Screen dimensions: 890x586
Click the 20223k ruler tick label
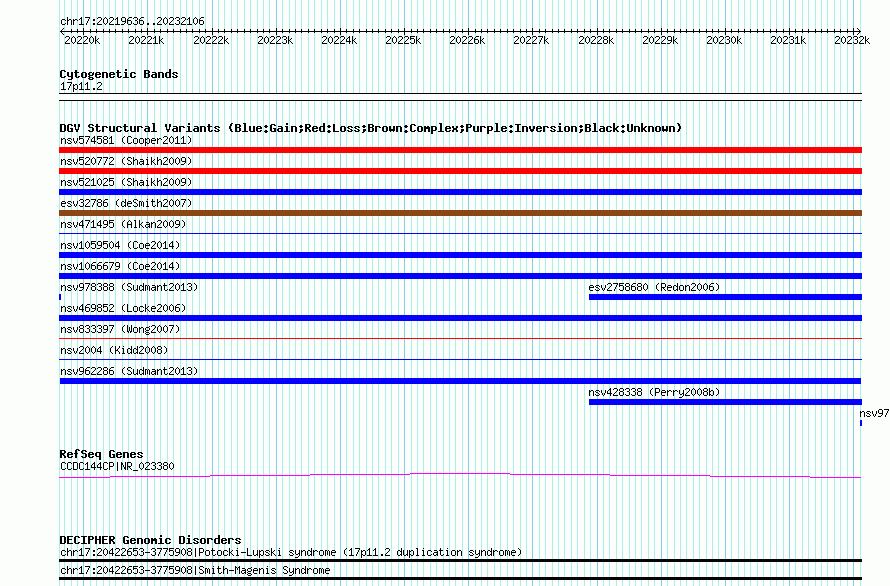click(275, 40)
